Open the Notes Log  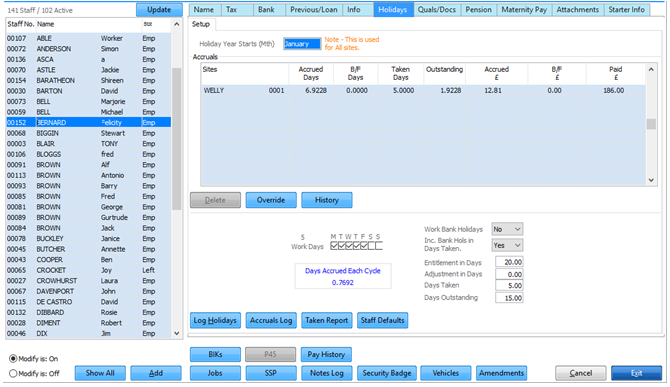coord(327,373)
